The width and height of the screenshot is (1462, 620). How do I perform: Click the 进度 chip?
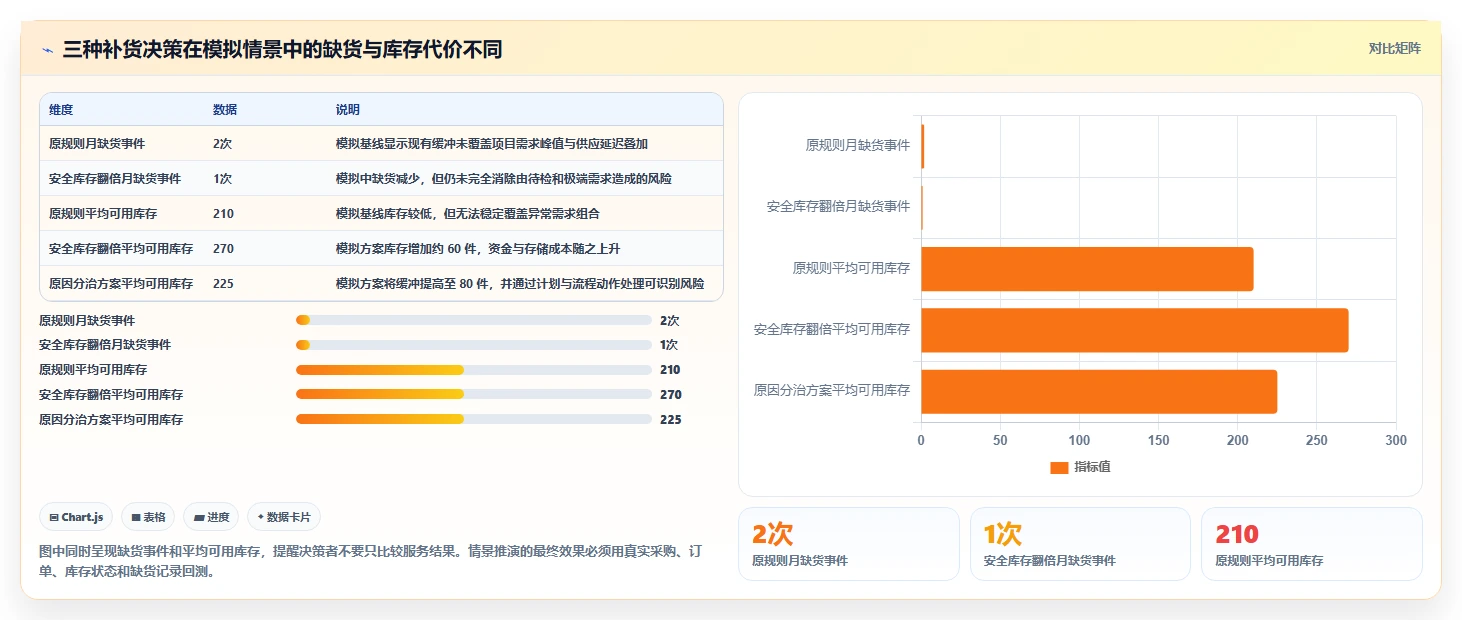coord(212,517)
